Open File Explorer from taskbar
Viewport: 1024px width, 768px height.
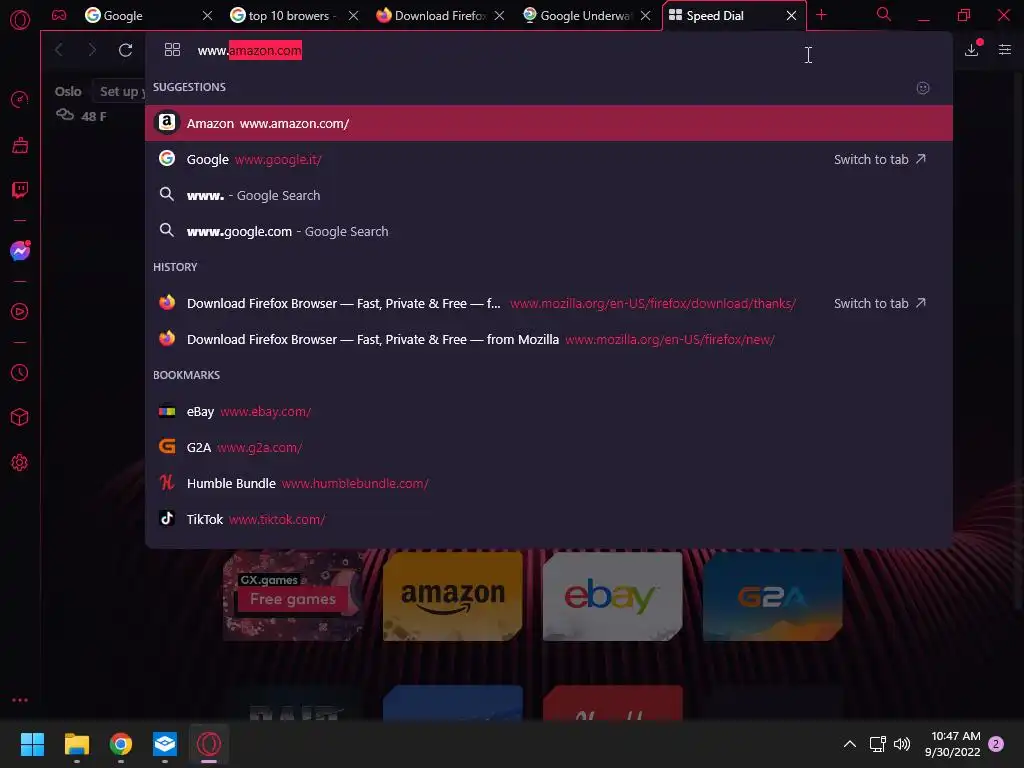[x=76, y=744]
